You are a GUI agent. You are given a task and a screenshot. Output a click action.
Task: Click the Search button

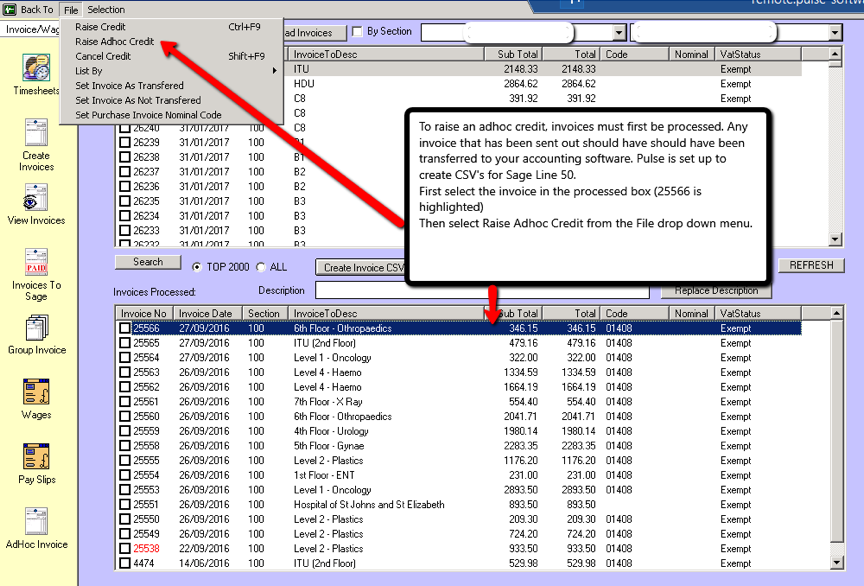[148, 262]
